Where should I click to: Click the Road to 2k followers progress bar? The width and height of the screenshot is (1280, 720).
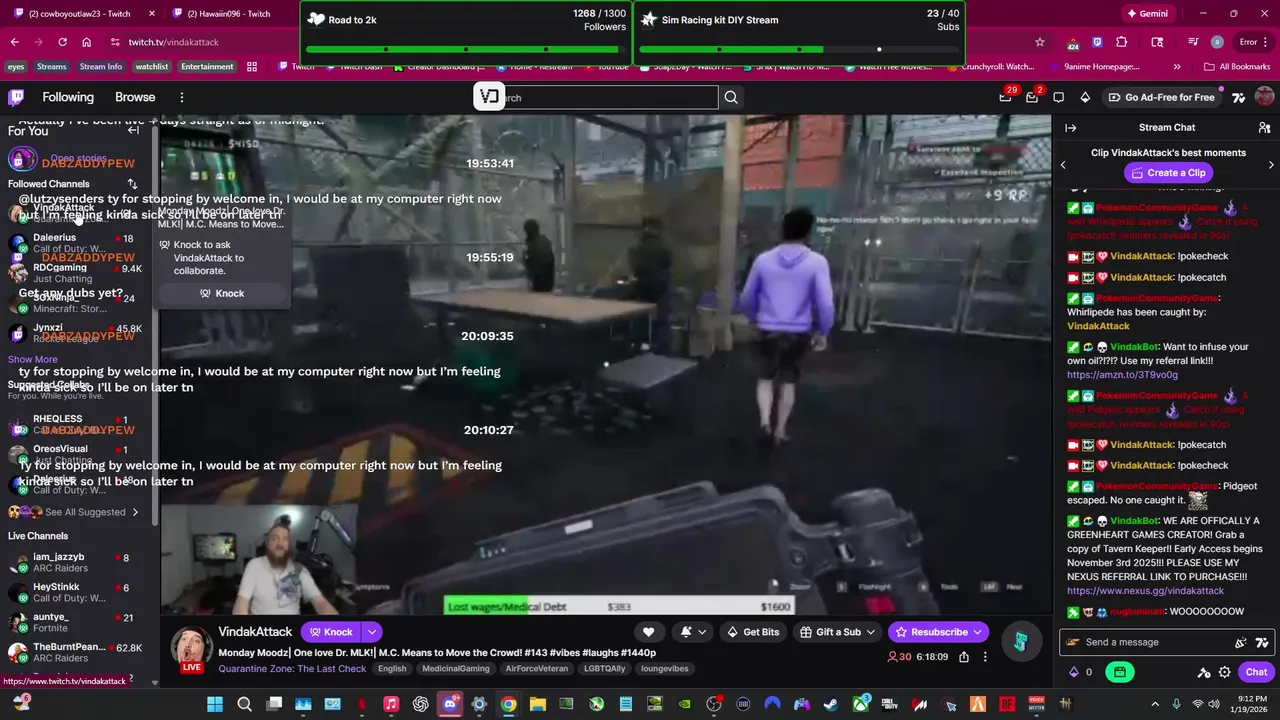click(x=465, y=49)
